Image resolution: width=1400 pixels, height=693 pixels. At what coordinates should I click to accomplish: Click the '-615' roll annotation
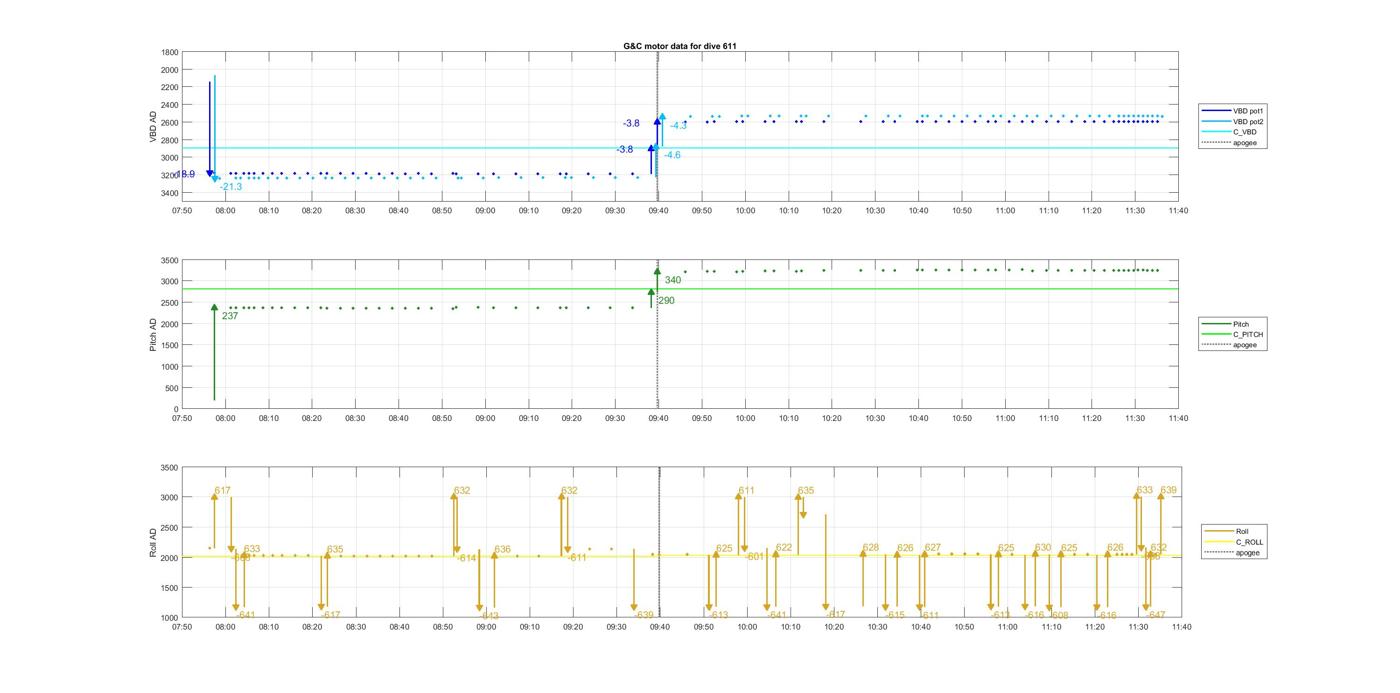tap(895, 616)
